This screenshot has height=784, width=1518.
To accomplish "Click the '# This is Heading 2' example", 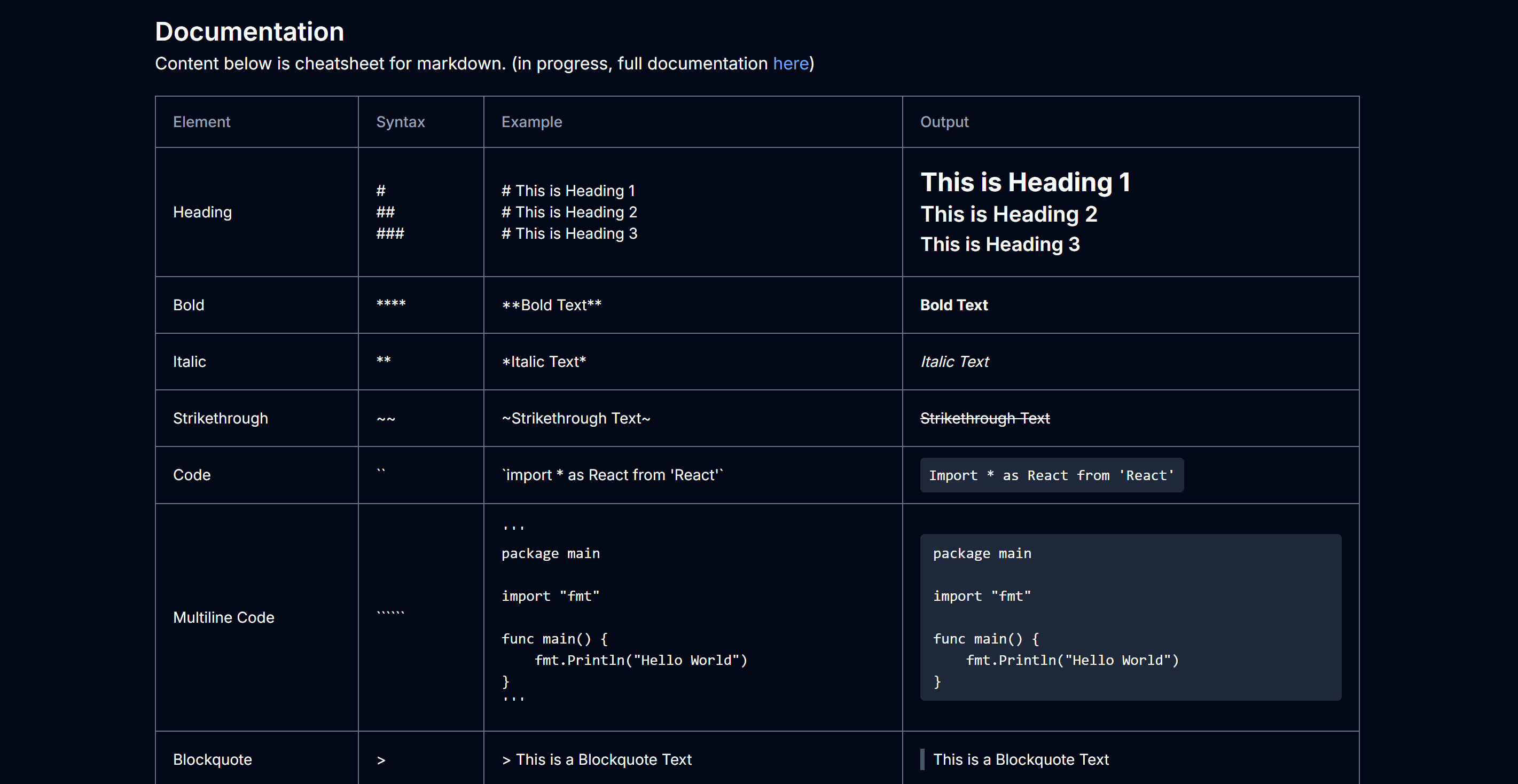I will (569, 212).
